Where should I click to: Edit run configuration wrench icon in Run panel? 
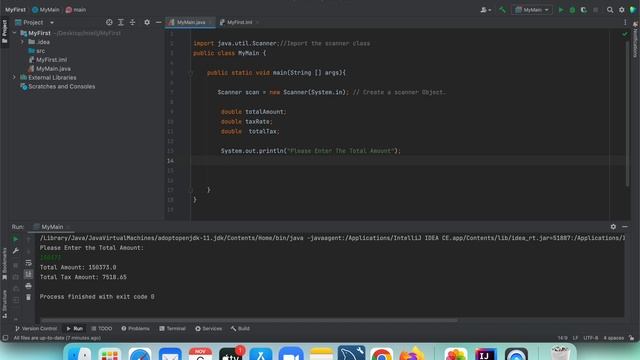coord(16,251)
